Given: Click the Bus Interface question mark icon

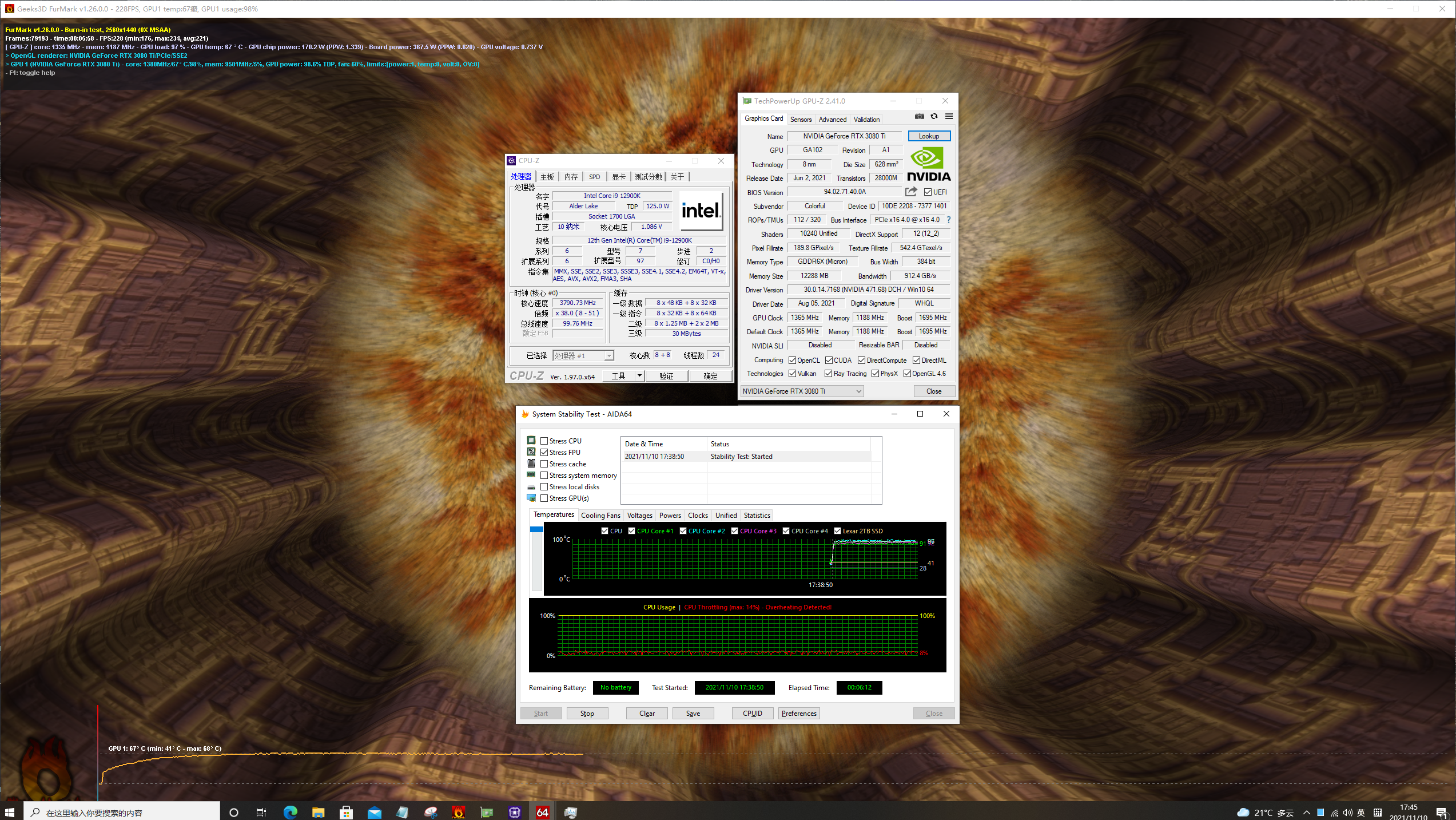Looking at the screenshot, I should click(x=948, y=220).
